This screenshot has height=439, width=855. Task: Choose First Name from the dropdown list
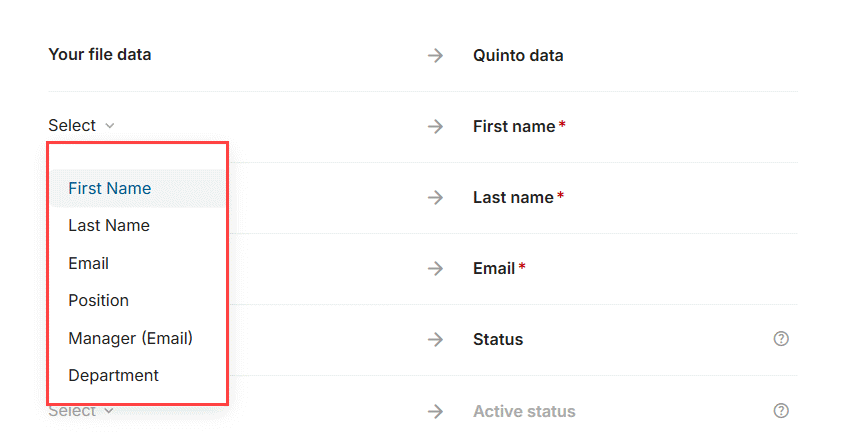tap(110, 188)
